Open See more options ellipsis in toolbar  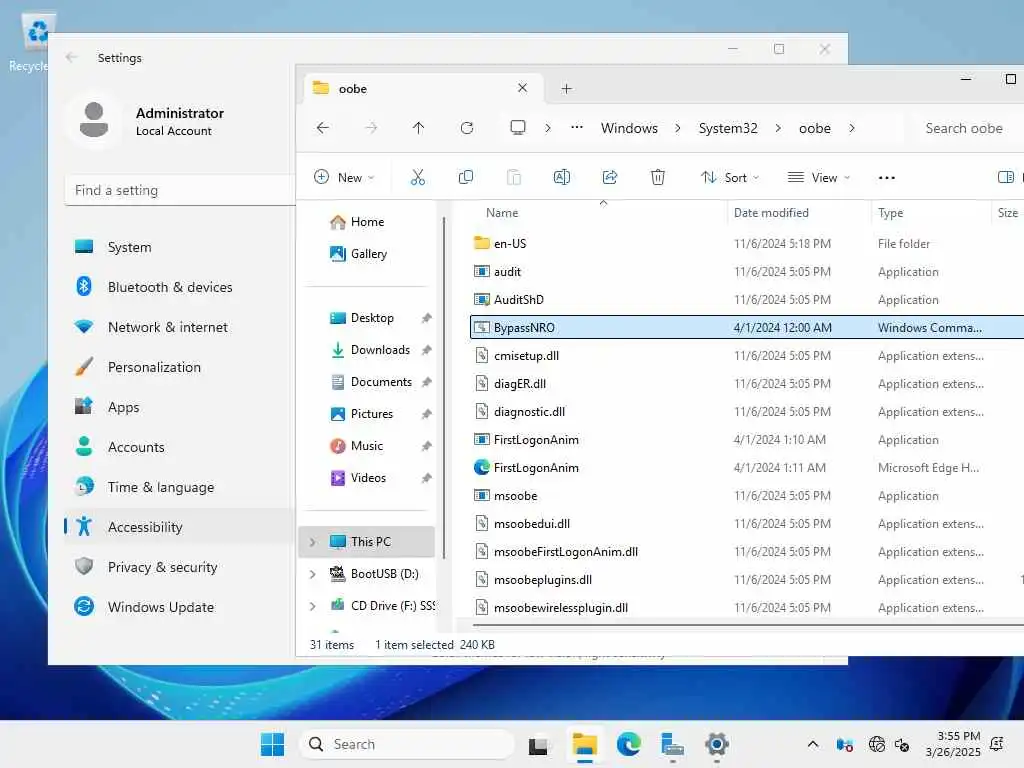887,178
